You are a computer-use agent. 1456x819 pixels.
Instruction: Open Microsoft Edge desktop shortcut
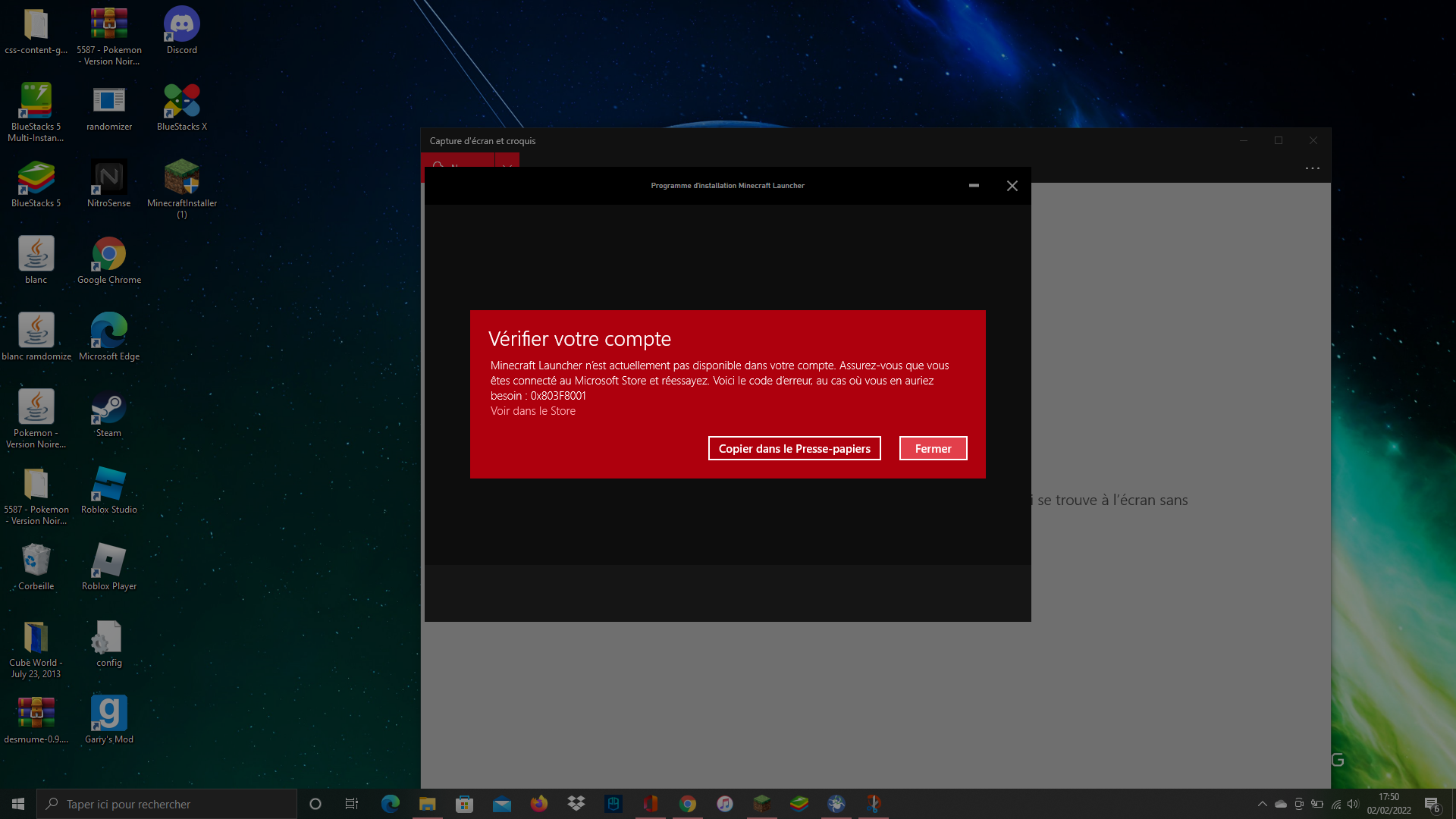[109, 337]
